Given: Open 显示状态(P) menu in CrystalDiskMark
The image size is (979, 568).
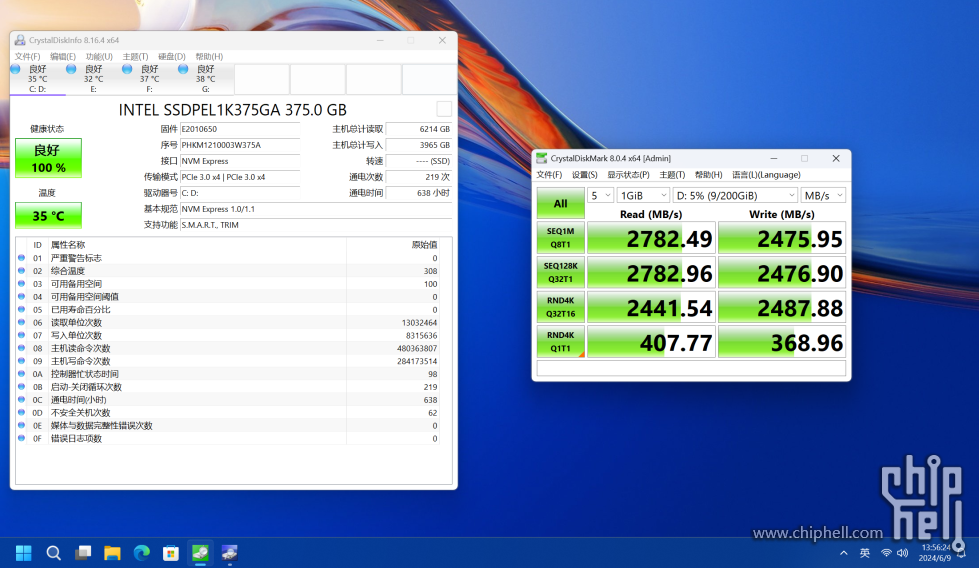Looking at the screenshot, I should pyautogui.click(x=628, y=175).
